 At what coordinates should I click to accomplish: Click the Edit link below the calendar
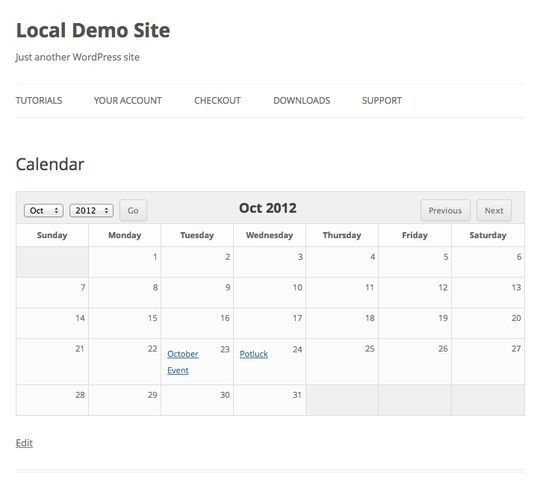(24, 443)
